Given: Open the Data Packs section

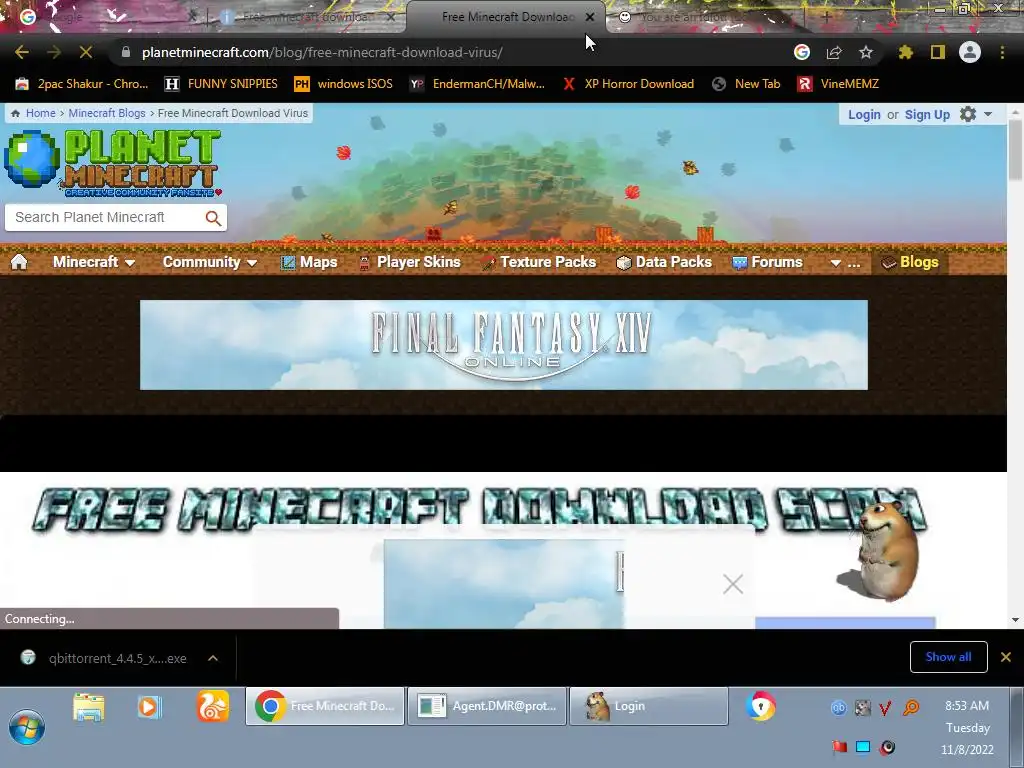Looking at the screenshot, I should (x=664, y=262).
